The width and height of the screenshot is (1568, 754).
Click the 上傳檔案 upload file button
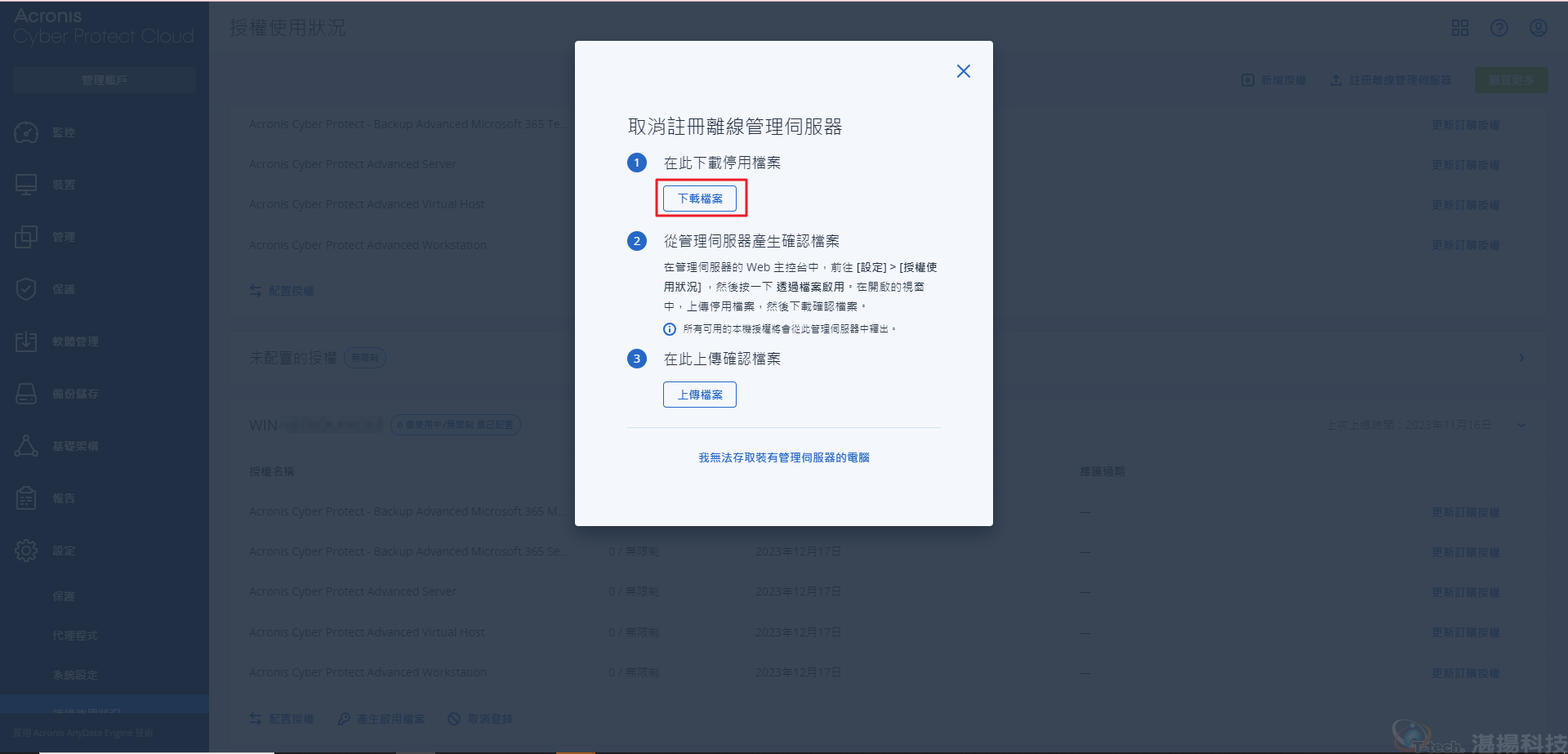coord(700,395)
